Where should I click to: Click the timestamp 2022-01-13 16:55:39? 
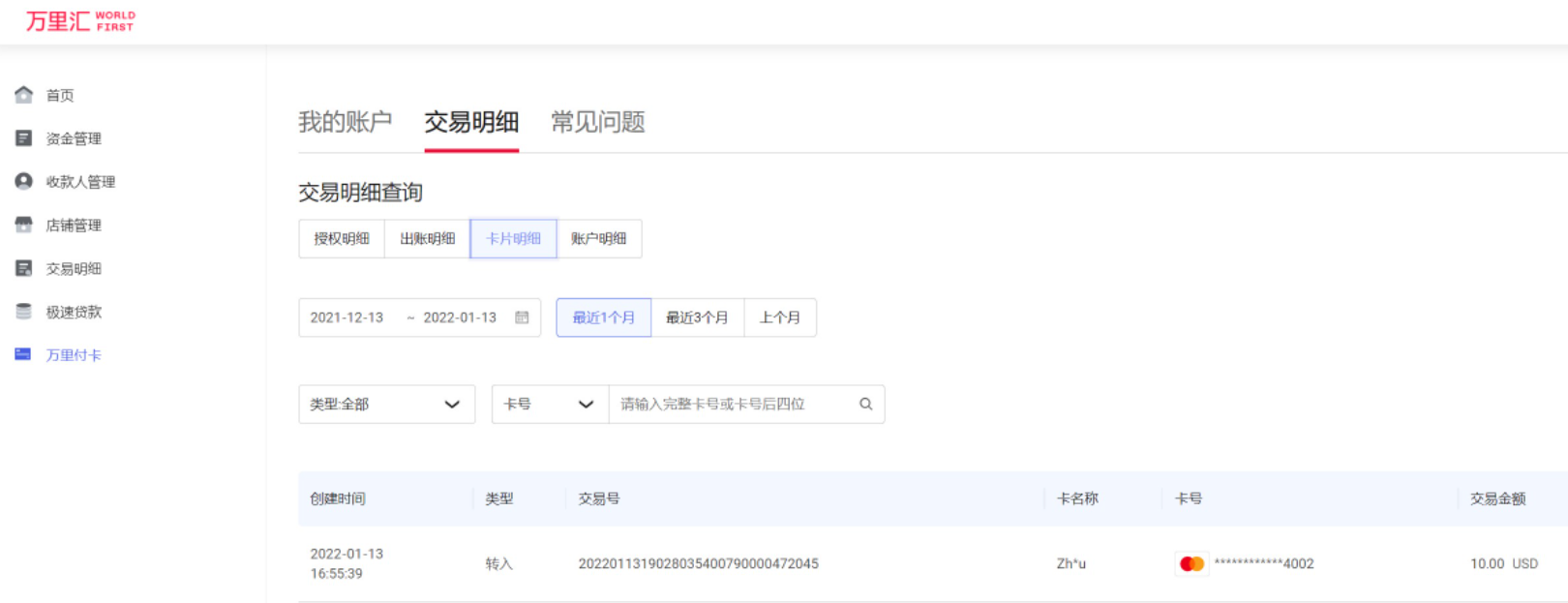coord(347,563)
